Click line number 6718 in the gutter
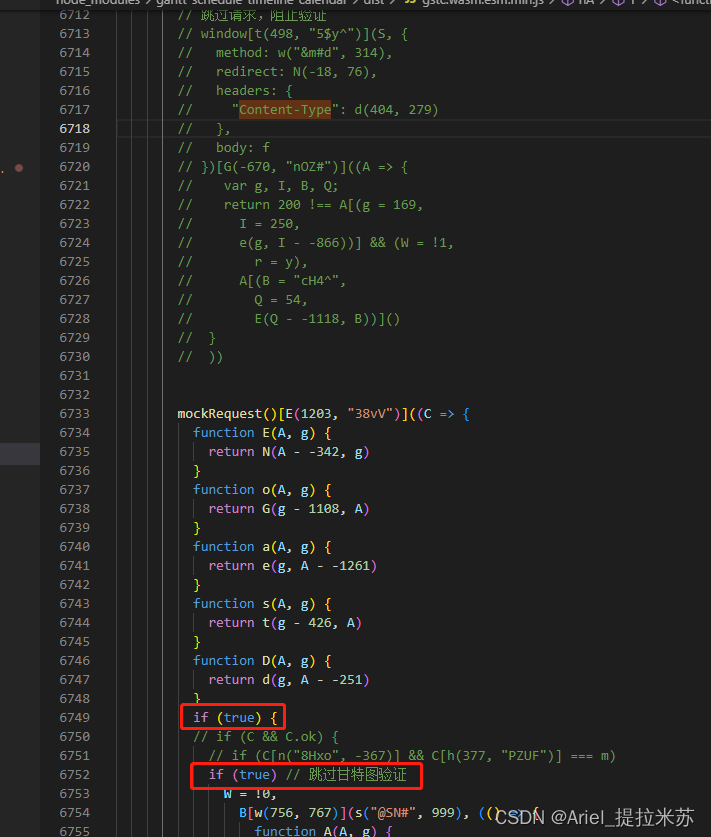This screenshot has height=837, width=711. 75,129
